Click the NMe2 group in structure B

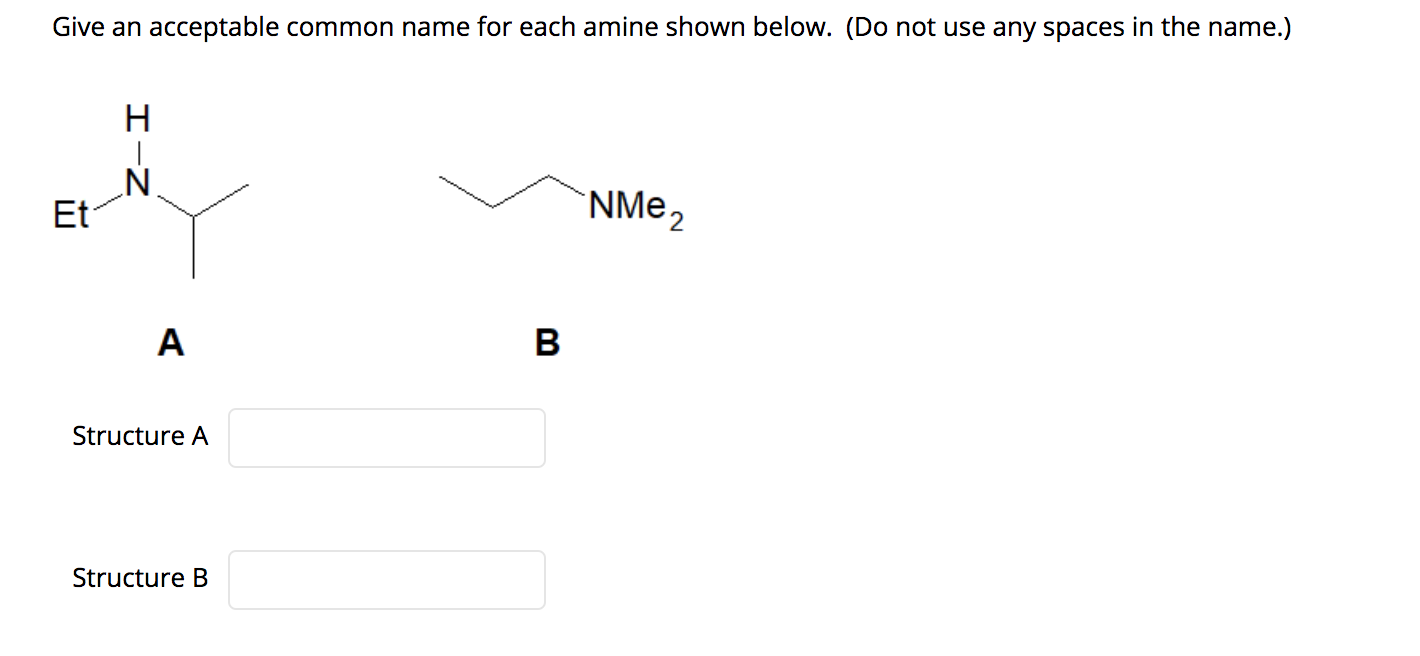click(x=628, y=206)
